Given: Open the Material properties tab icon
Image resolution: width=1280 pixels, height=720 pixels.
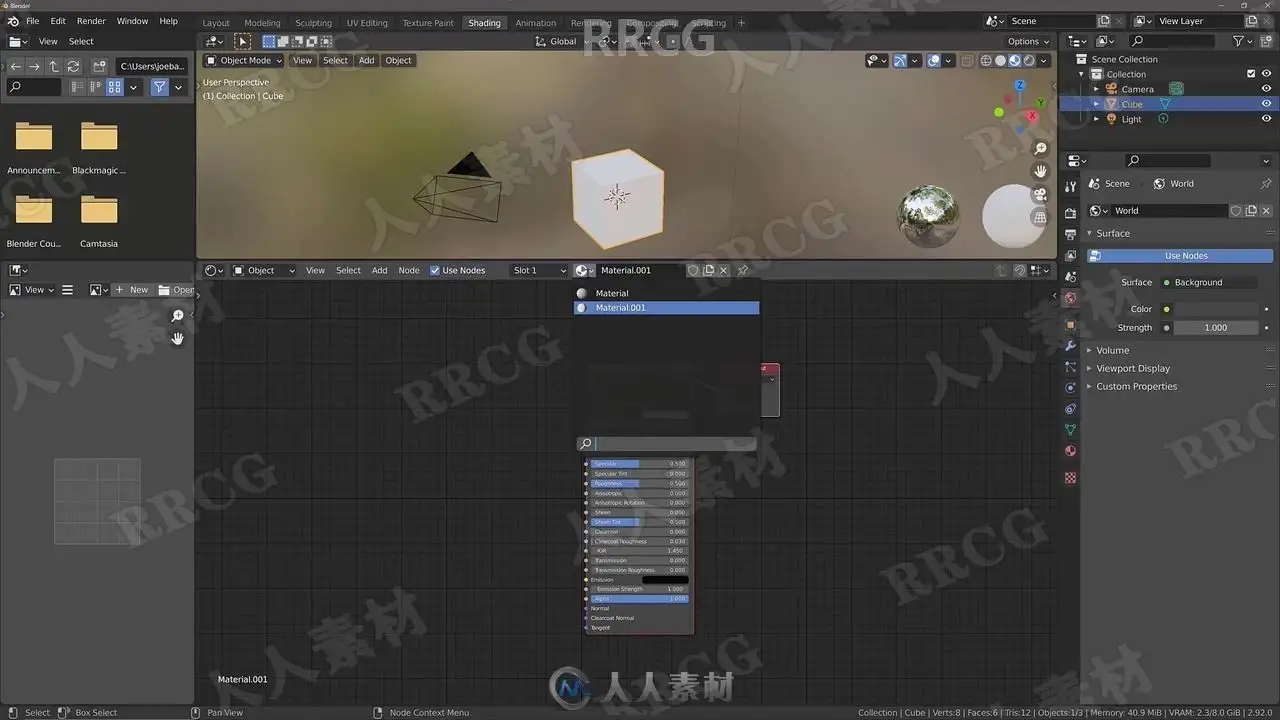Looking at the screenshot, I should tap(1071, 451).
